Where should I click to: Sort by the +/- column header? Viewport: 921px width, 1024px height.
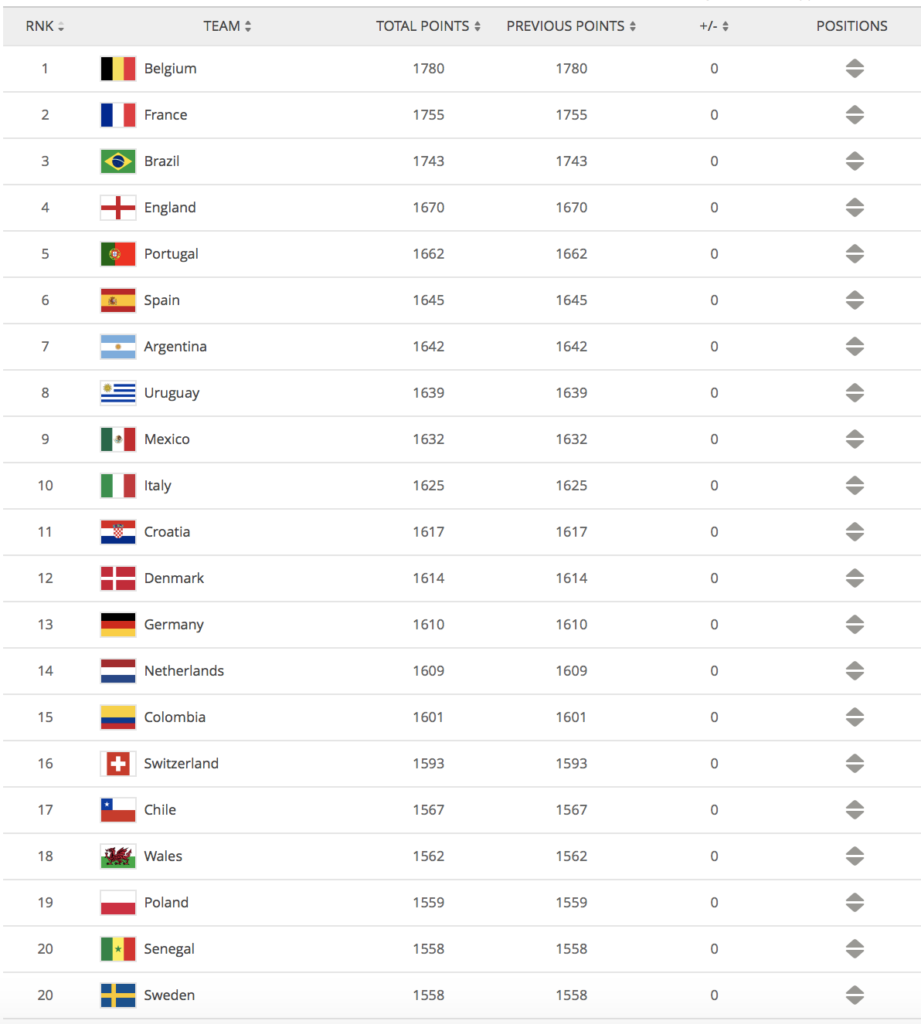click(x=714, y=26)
